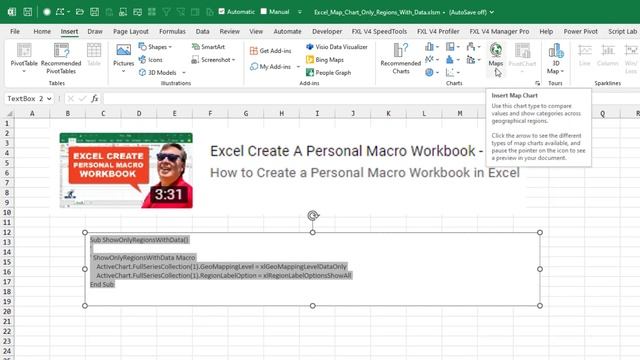Insert a PivotTable
The width and height of the screenshot is (640, 360).
24,58
